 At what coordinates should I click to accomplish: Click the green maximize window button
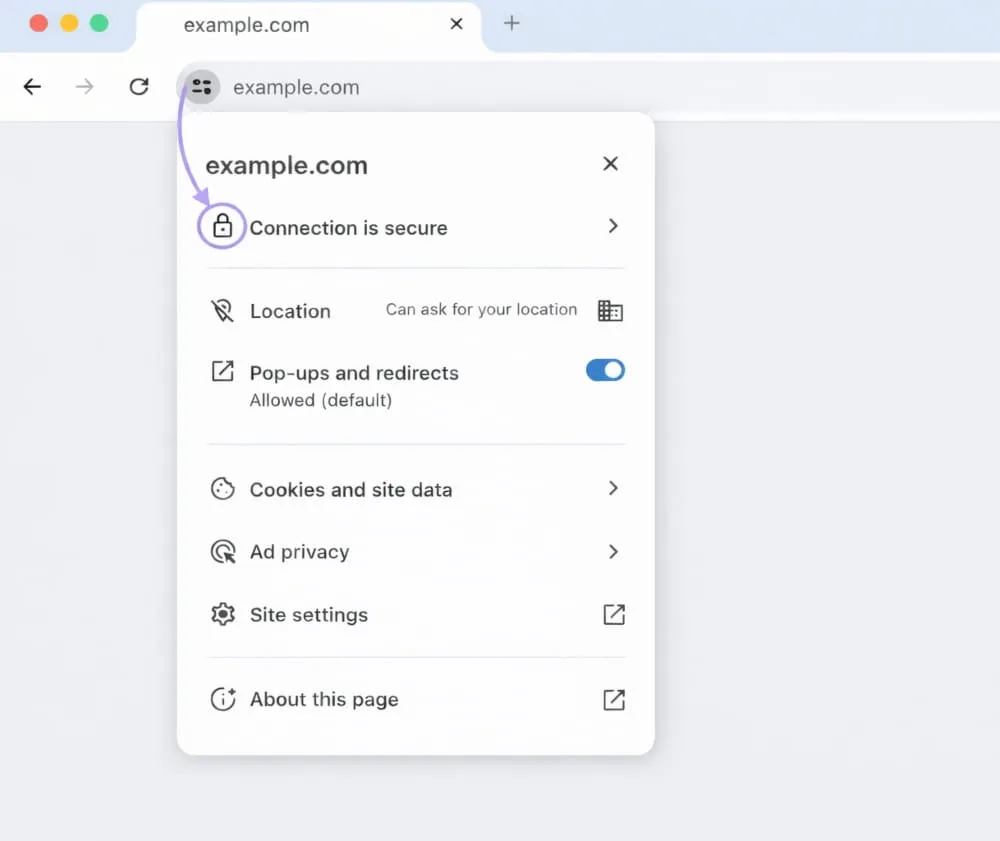pos(99,24)
